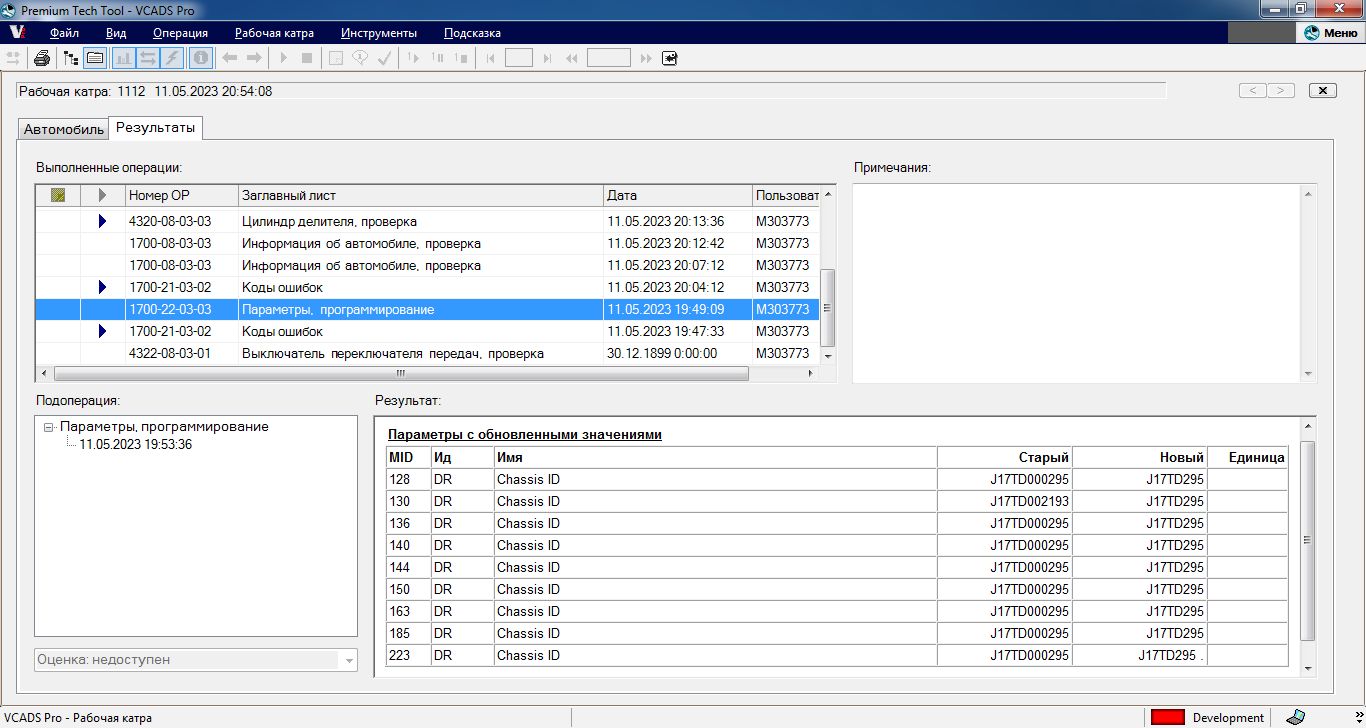Click the note sheet icon in the toolbar
1366x728 pixels.
click(336, 58)
